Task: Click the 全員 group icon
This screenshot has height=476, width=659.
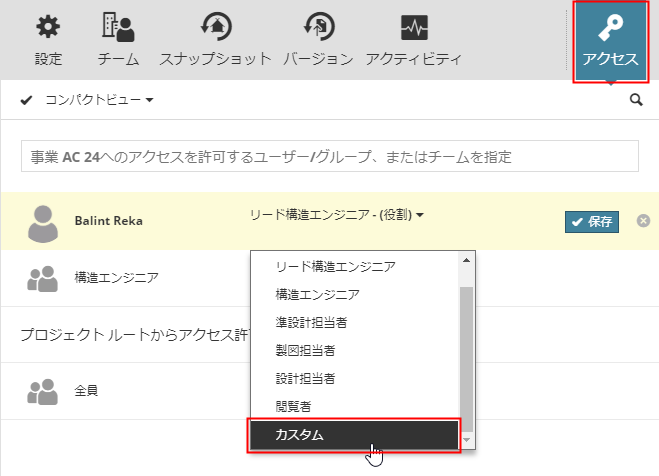Action: tap(42, 390)
